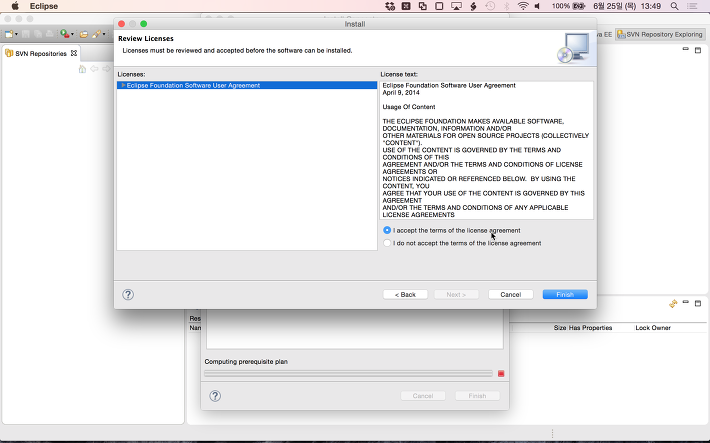Image resolution: width=710 pixels, height=443 pixels.
Task: Click Cancel in the Review Licenses dialog
Action: coord(511,294)
